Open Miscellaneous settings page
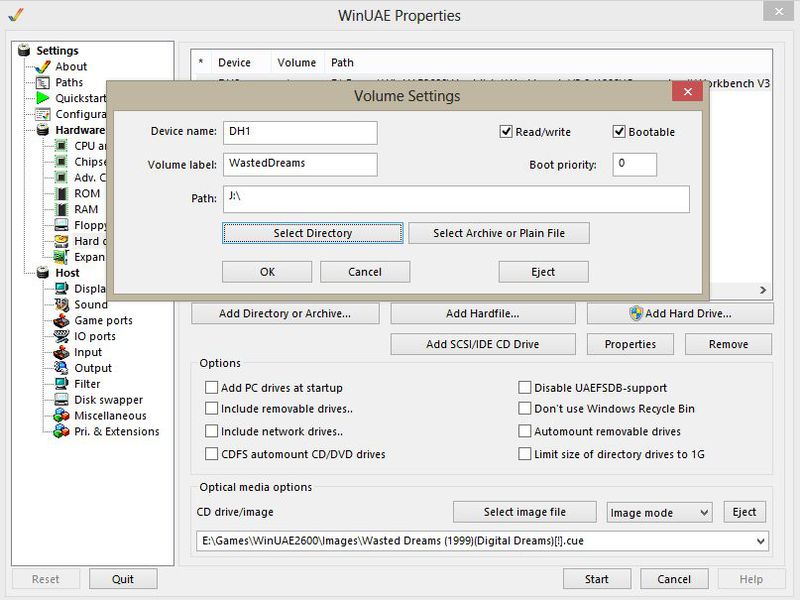 110,415
